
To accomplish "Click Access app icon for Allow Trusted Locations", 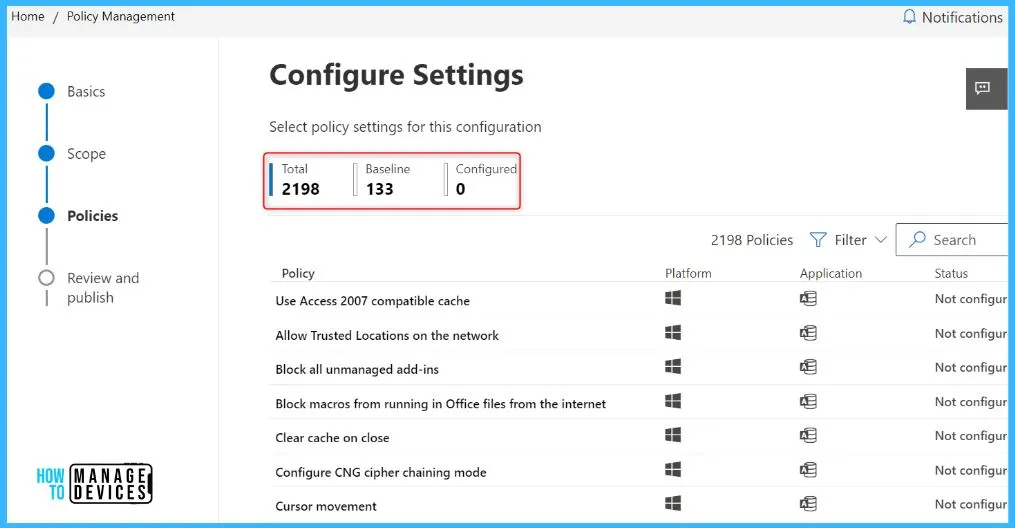I will coord(808,333).
